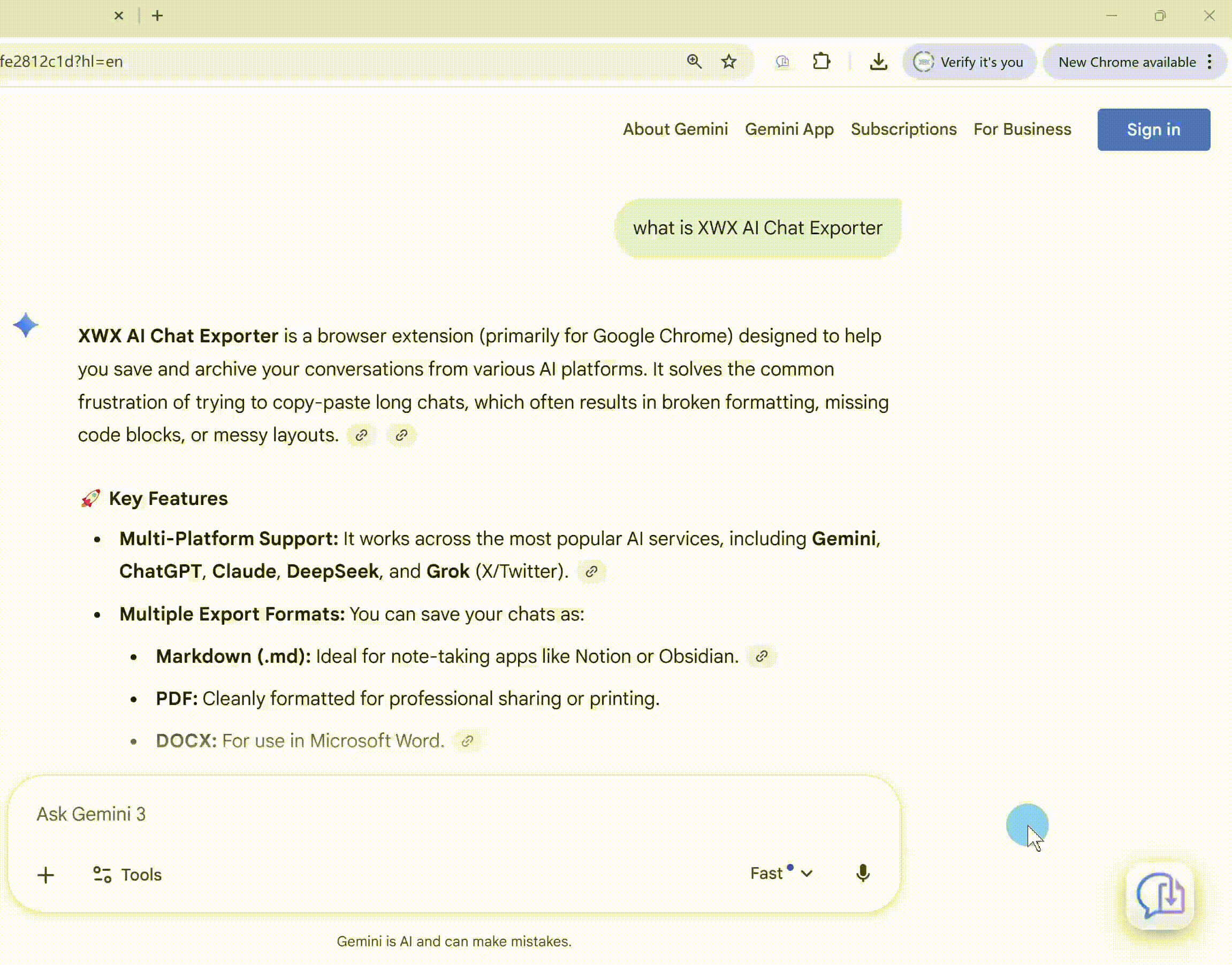Click the citation link icon after the first paragraph
Viewport: 1232px width, 965px height.
point(361,435)
